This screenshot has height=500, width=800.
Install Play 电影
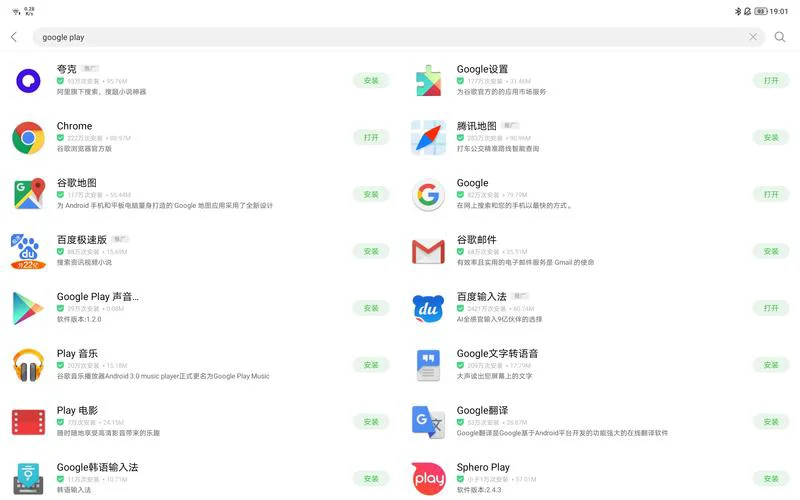371,422
